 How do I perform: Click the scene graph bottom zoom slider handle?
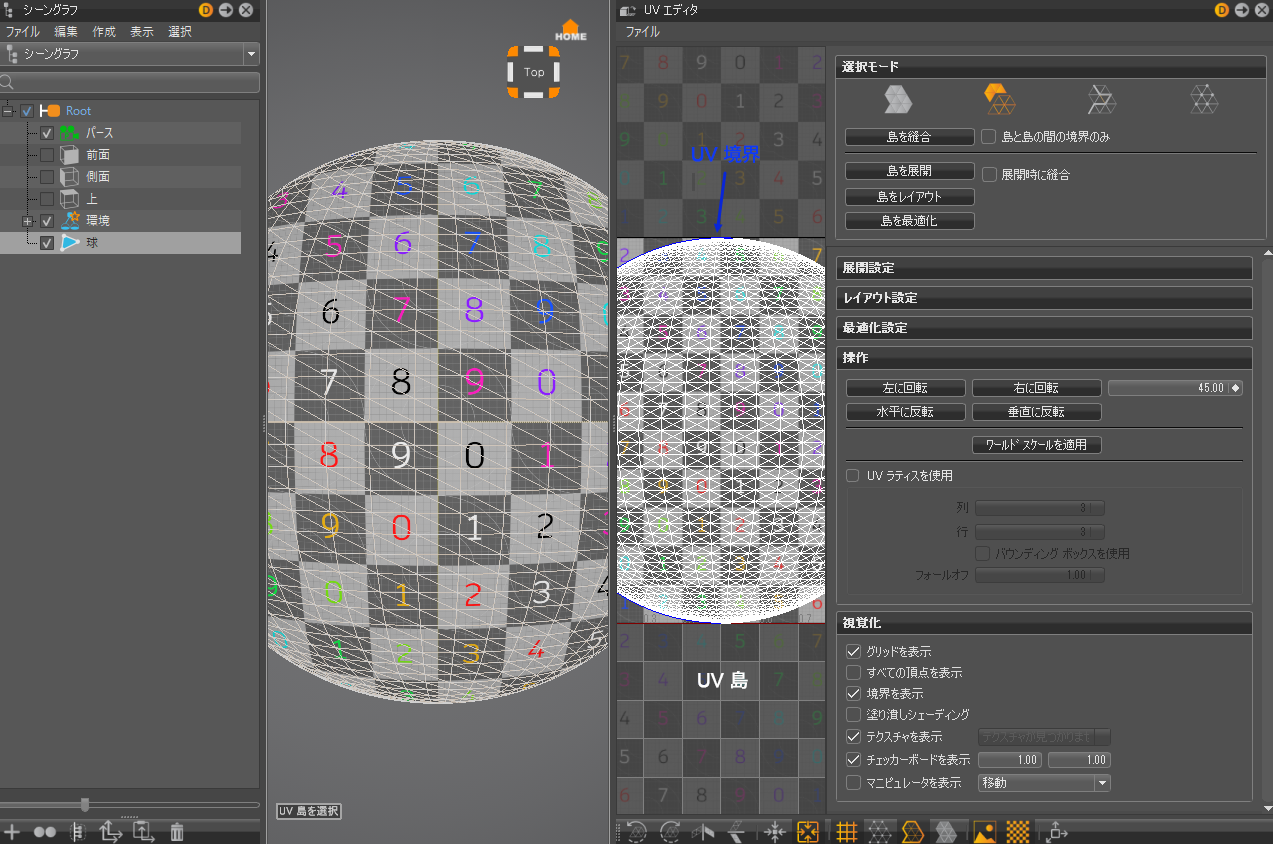tap(85, 804)
